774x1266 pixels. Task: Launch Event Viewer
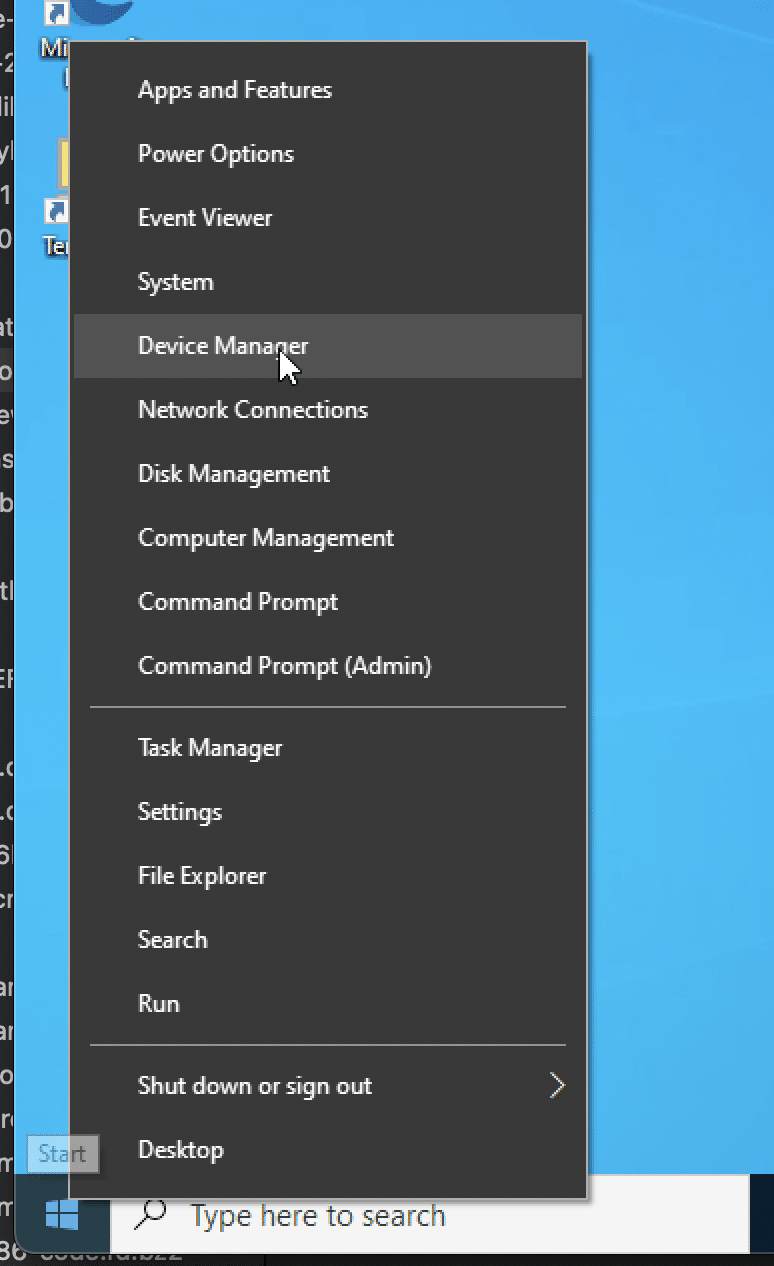[x=328, y=218]
